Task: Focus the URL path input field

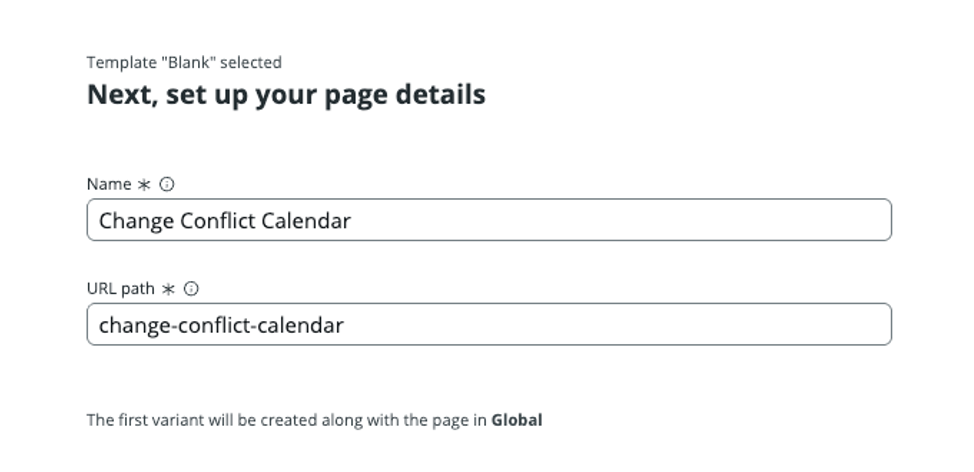Action: [x=488, y=325]
